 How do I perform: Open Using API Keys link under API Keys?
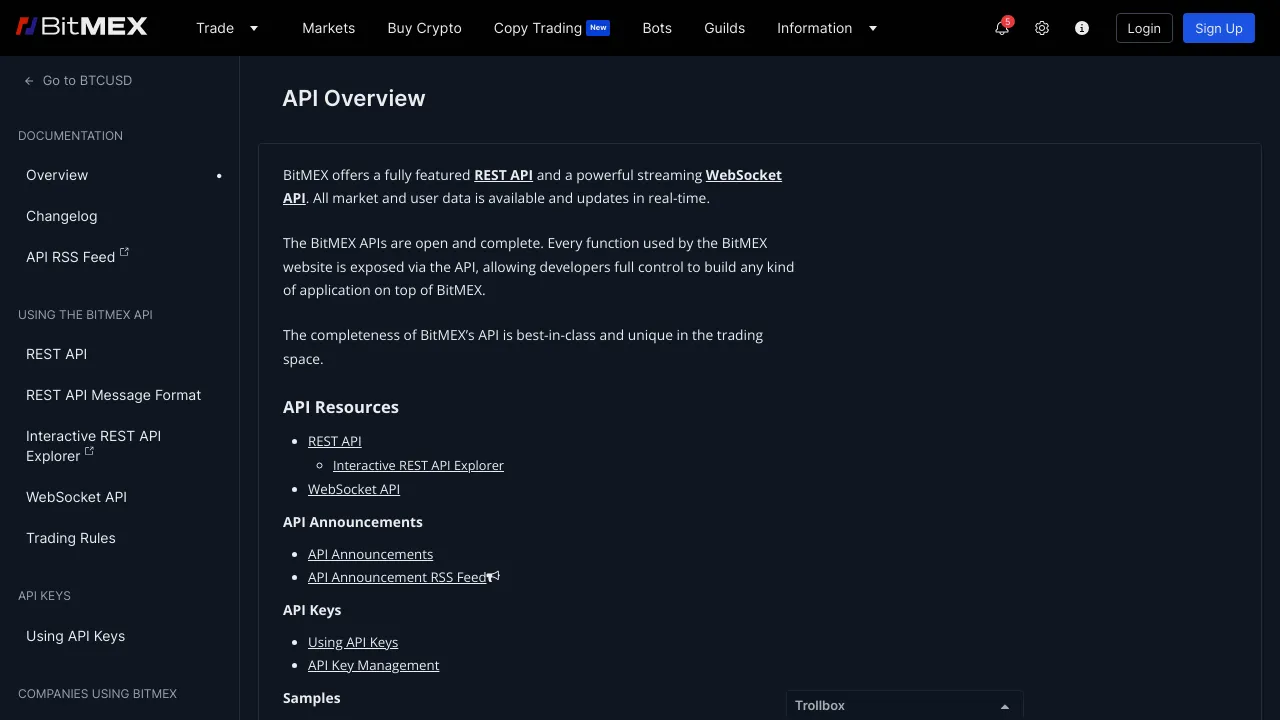click(x=353, y=642)
